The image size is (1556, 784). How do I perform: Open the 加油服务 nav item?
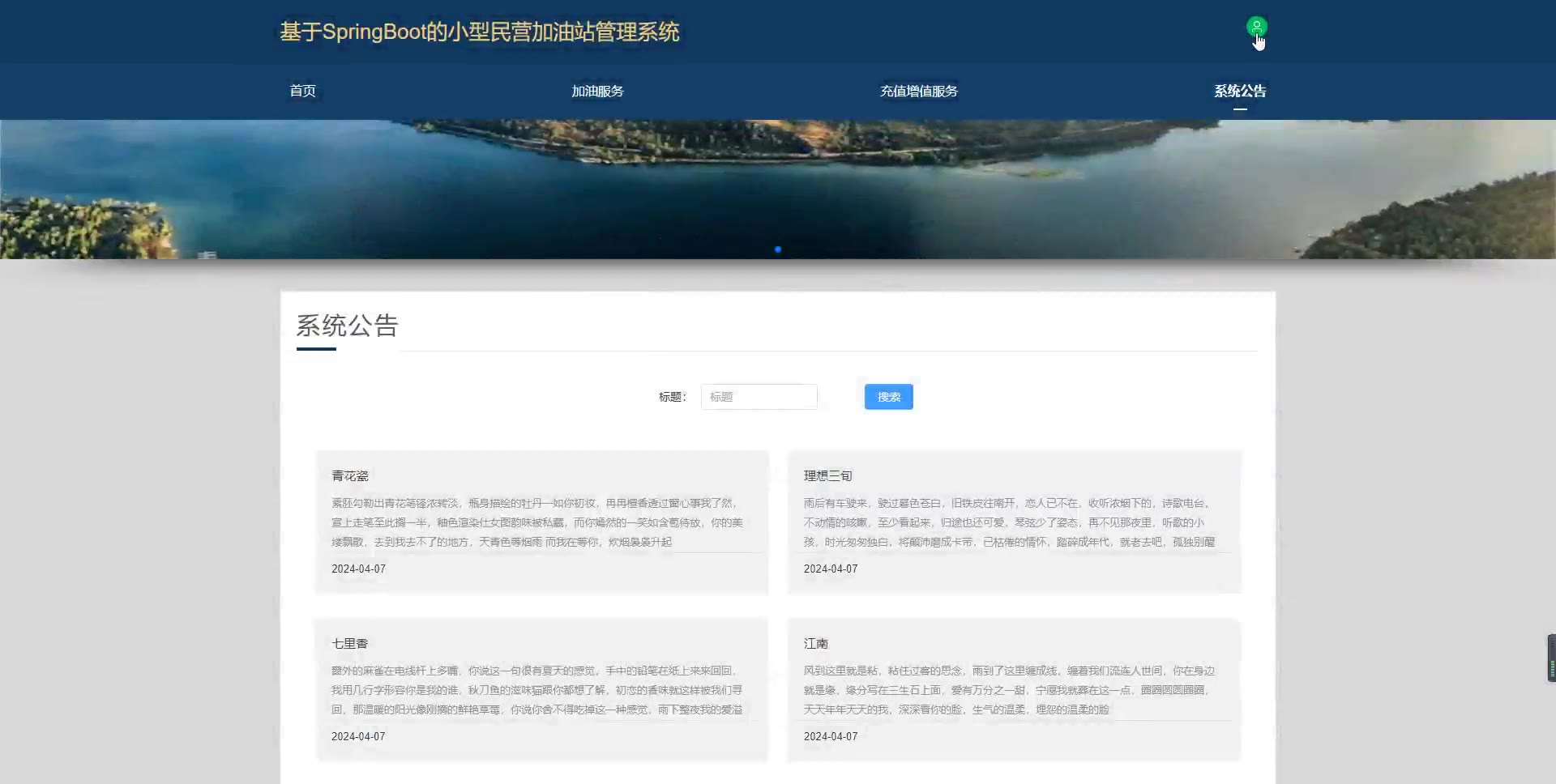[x=597, y=91]
